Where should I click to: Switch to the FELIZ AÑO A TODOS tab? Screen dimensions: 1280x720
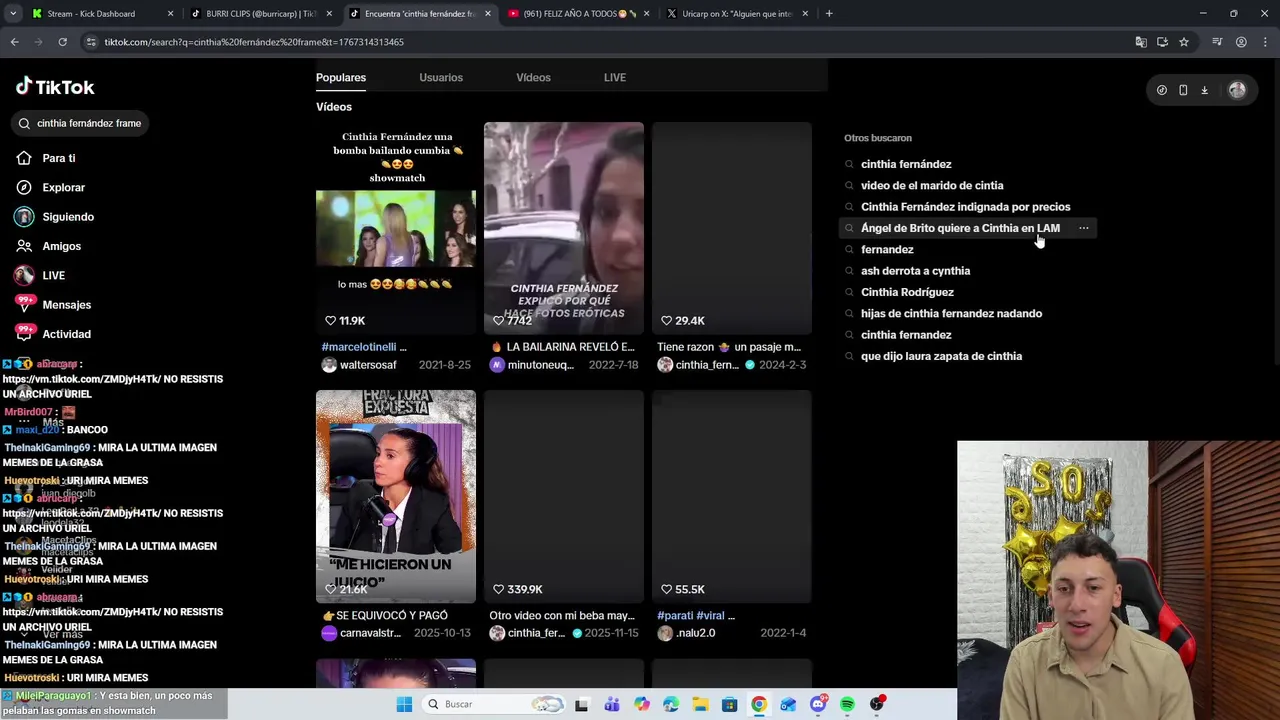coord(578,14)
